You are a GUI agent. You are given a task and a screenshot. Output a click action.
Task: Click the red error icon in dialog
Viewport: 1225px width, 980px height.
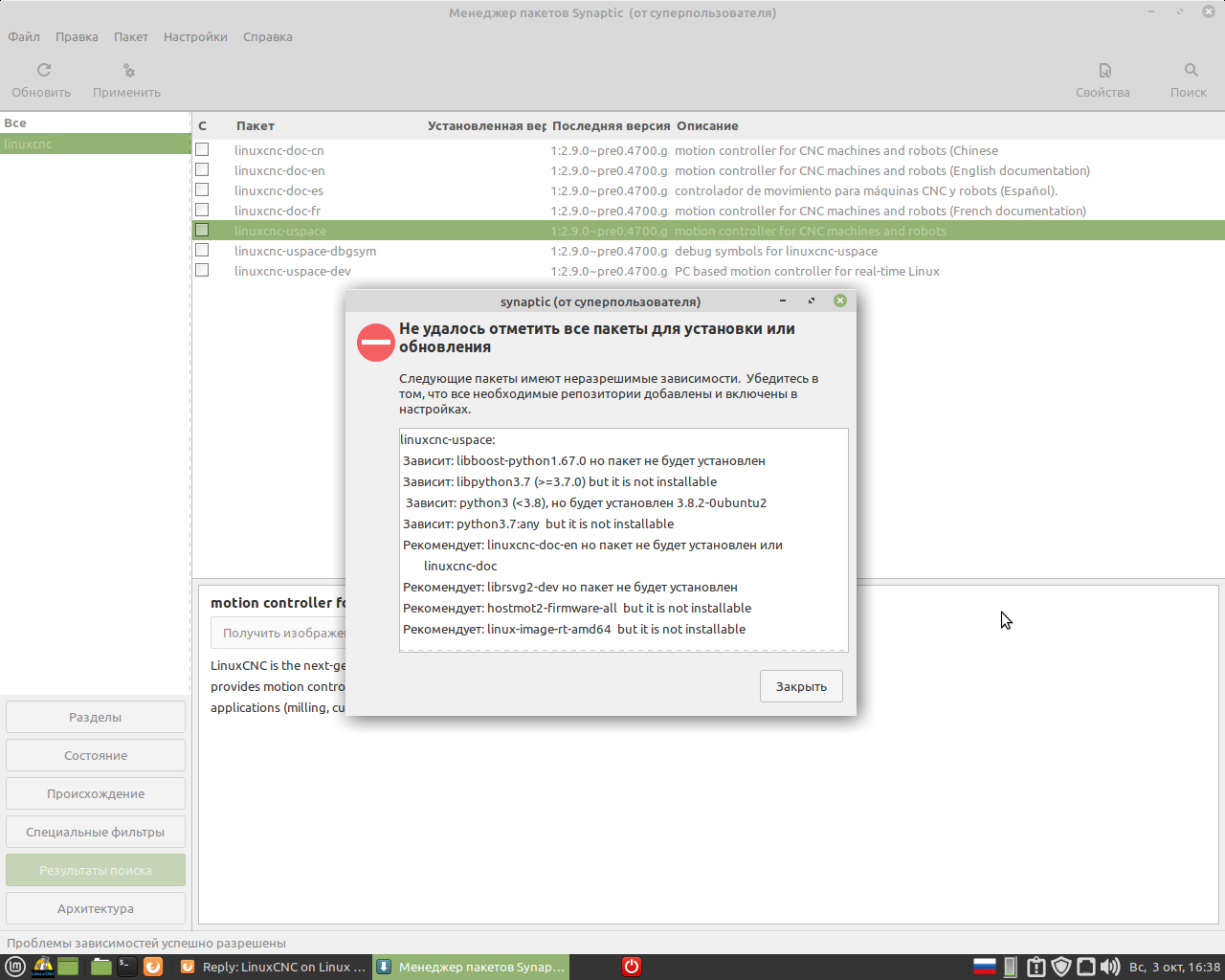pyautogui.click(x=376, y=342)
